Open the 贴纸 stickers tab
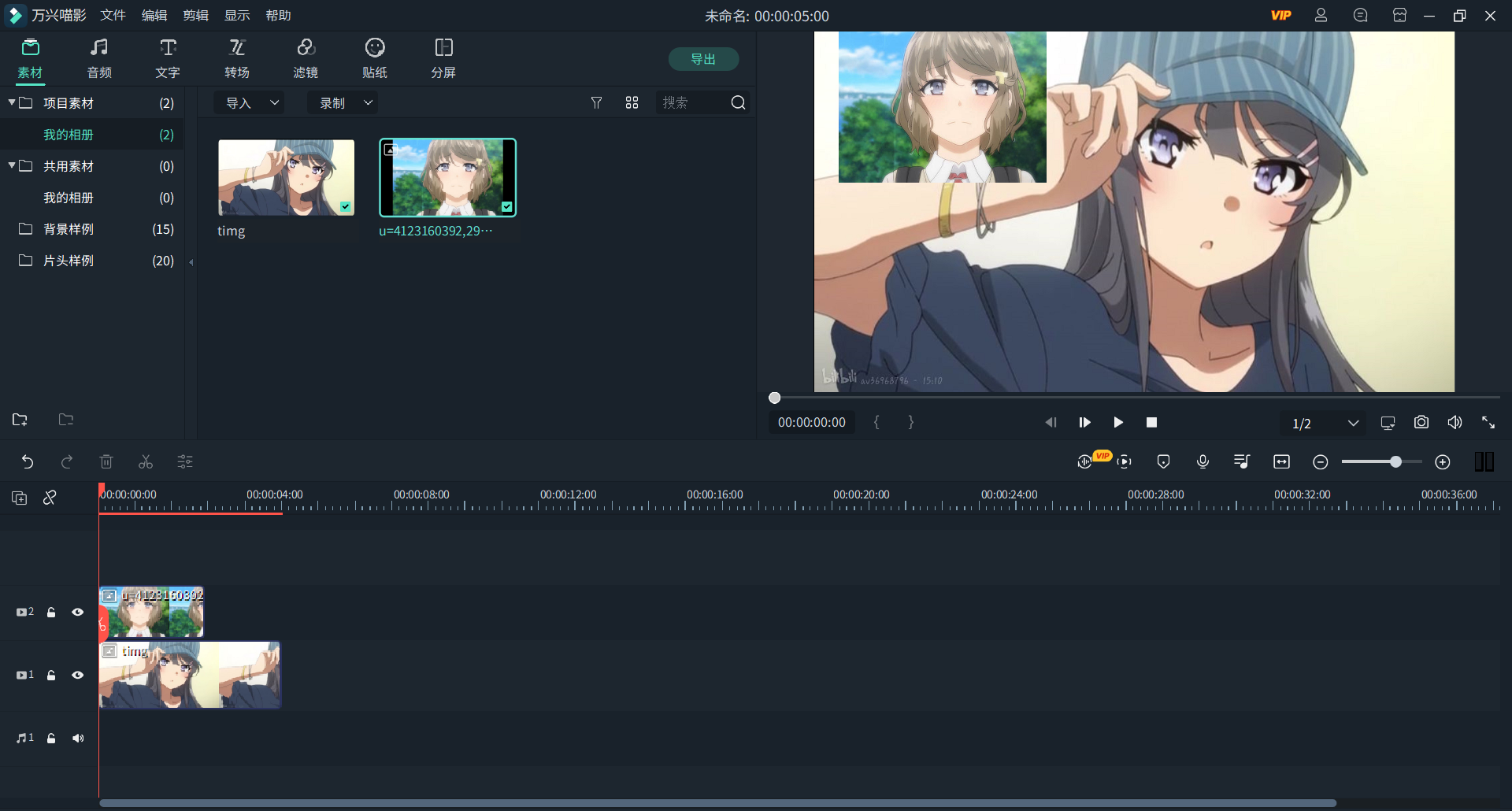The width and height of the screenshot is (1512, 811). point(375,59)
